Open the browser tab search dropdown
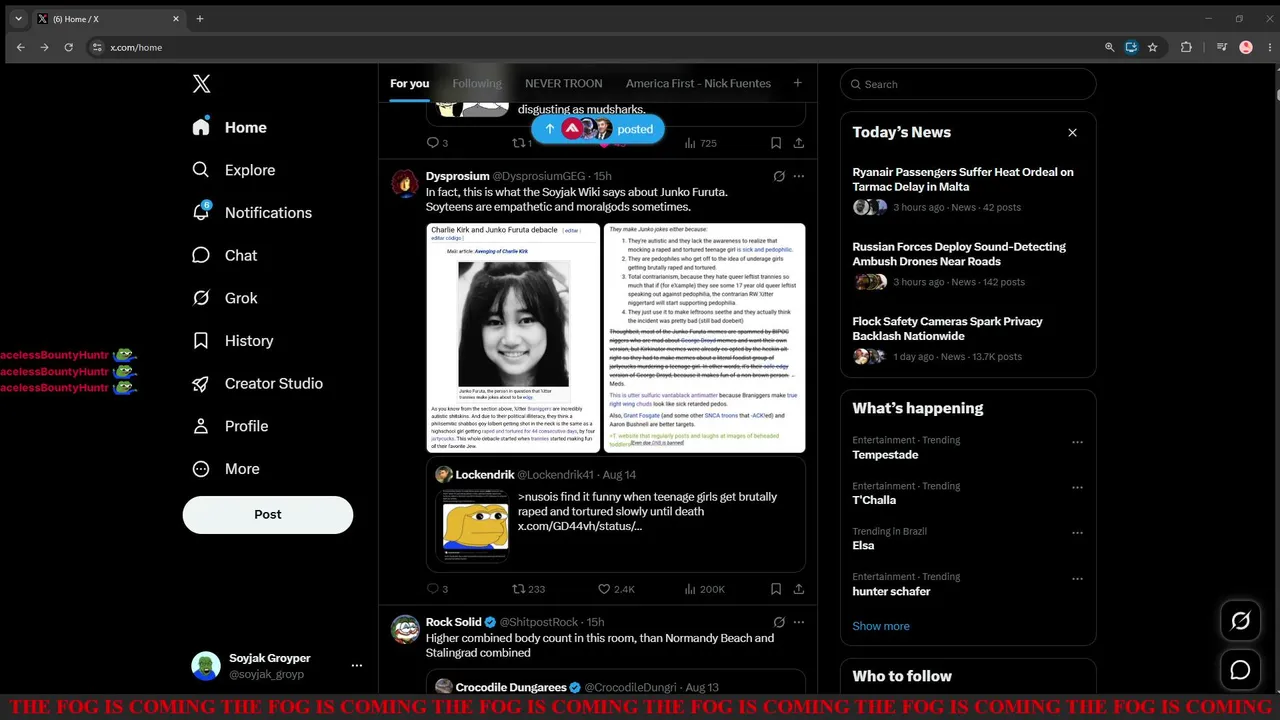1280x720 pixels. tap(18, 19)
